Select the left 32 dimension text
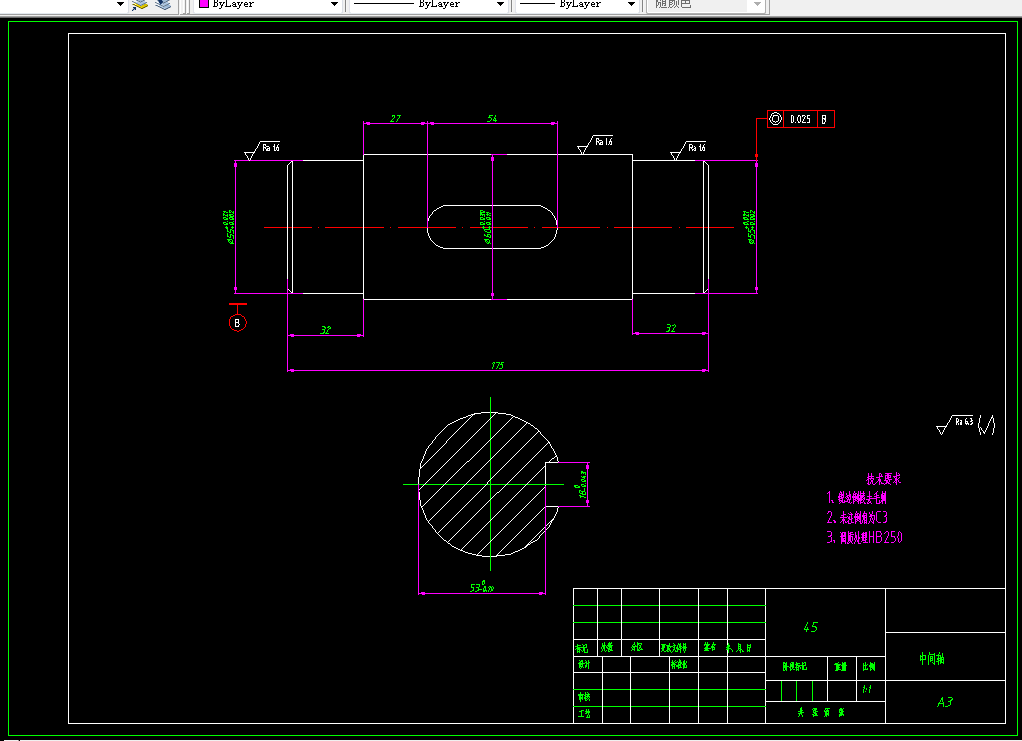 325,330
